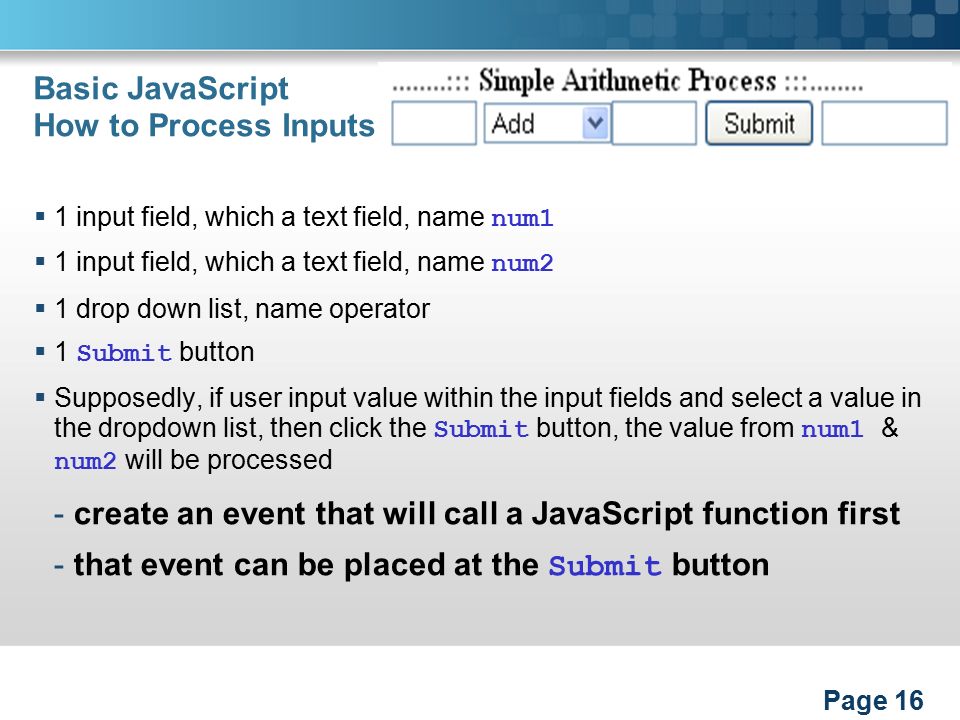Click the drop down list name operator text
Screen dimensions: 960x720
pyautogui.click(x=242, y=309)
